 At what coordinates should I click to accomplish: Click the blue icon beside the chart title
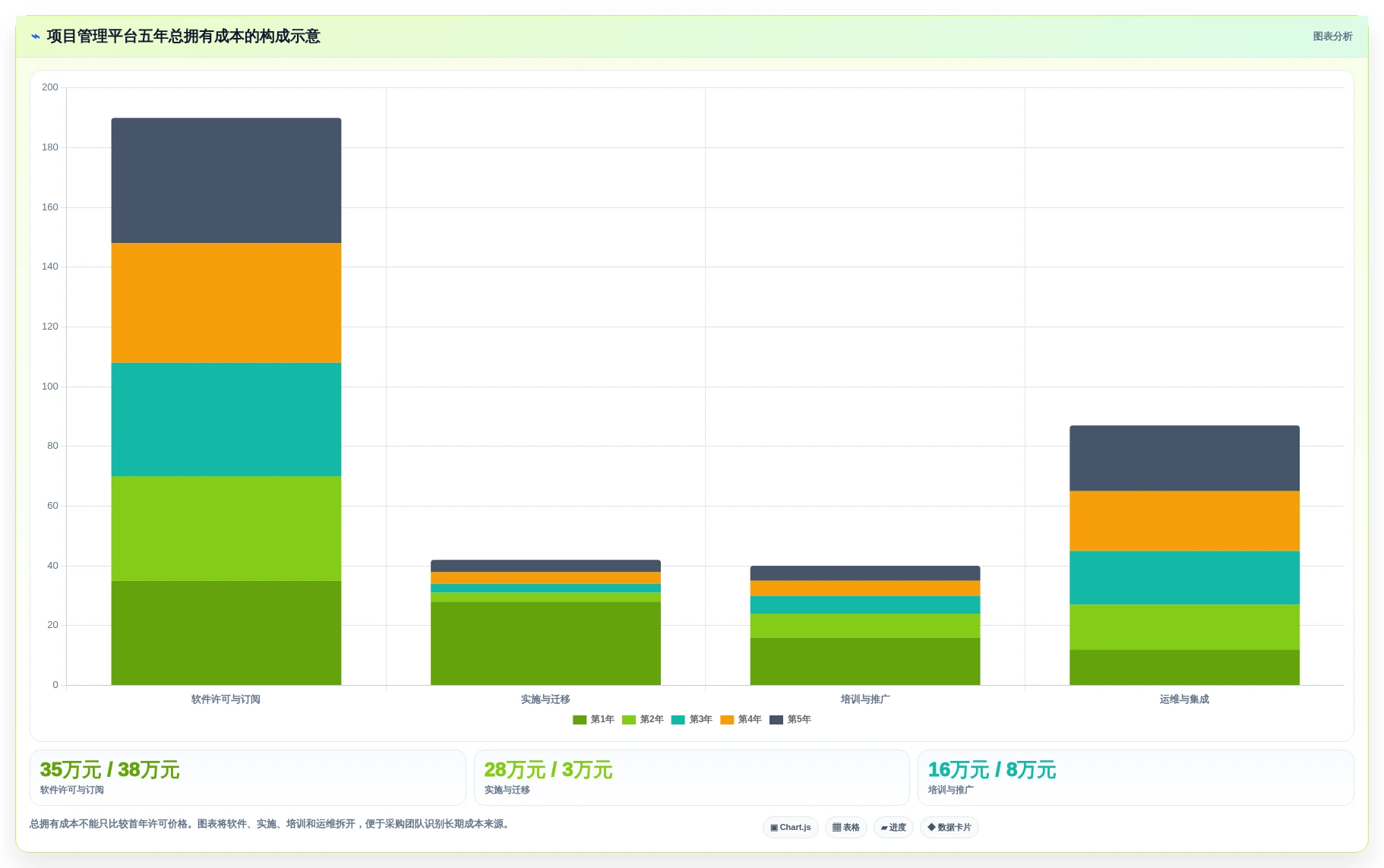point(35,36)
